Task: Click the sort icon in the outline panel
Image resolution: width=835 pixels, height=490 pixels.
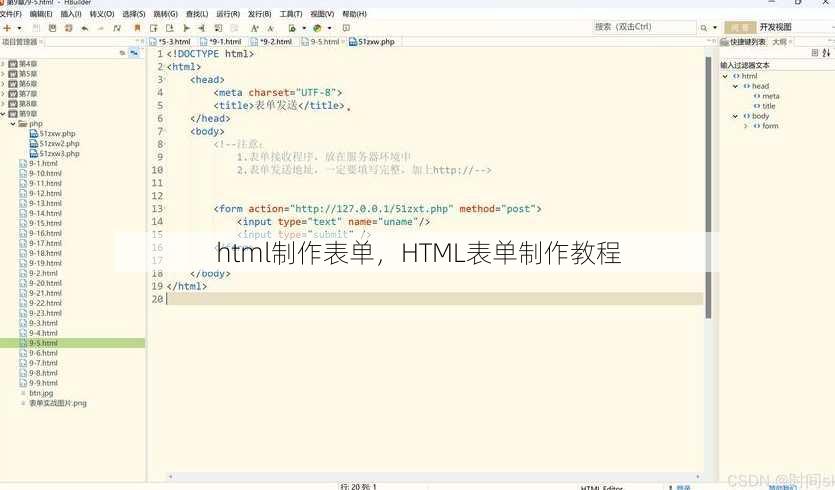Action: point(826,53)
